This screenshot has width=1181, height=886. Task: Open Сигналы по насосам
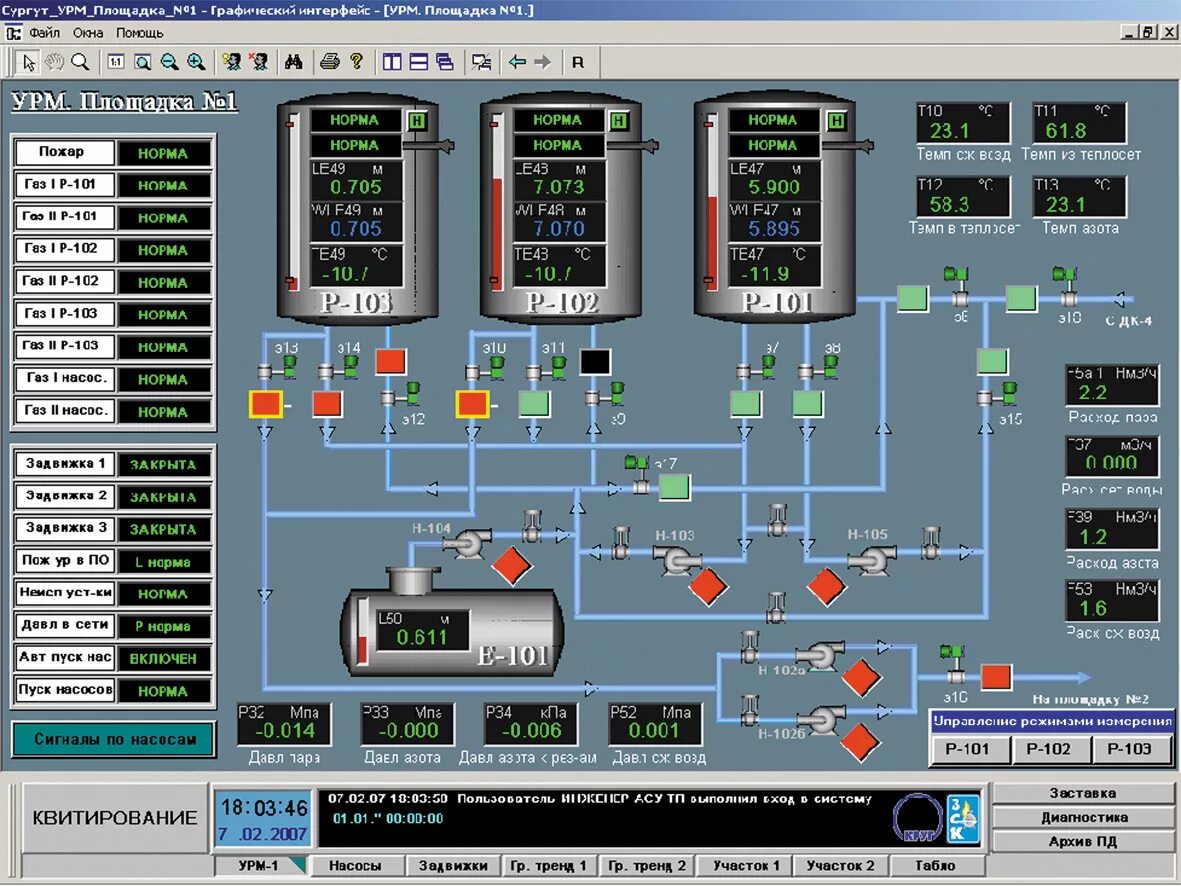[114, 740]
